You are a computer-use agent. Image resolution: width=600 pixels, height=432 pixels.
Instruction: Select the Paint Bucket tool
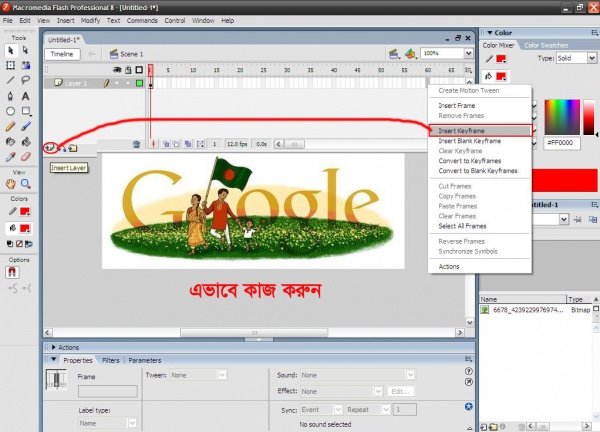click(x=26, y=142)
